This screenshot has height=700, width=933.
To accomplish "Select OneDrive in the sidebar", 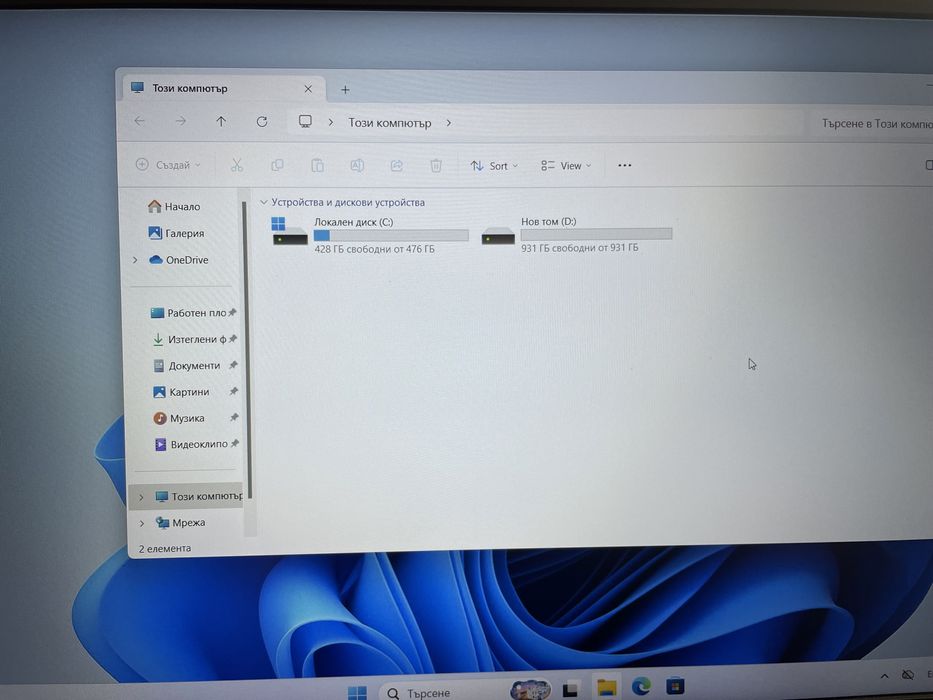I will (179, 260).
